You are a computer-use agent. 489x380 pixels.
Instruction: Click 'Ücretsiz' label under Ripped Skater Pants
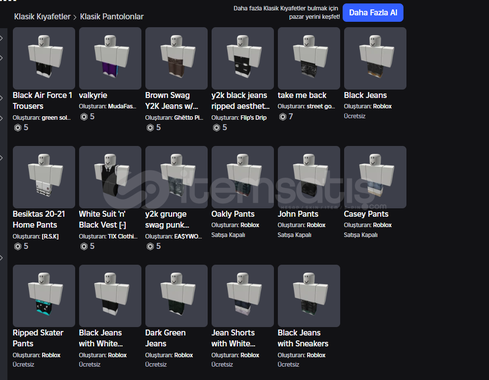coord(23,365)
